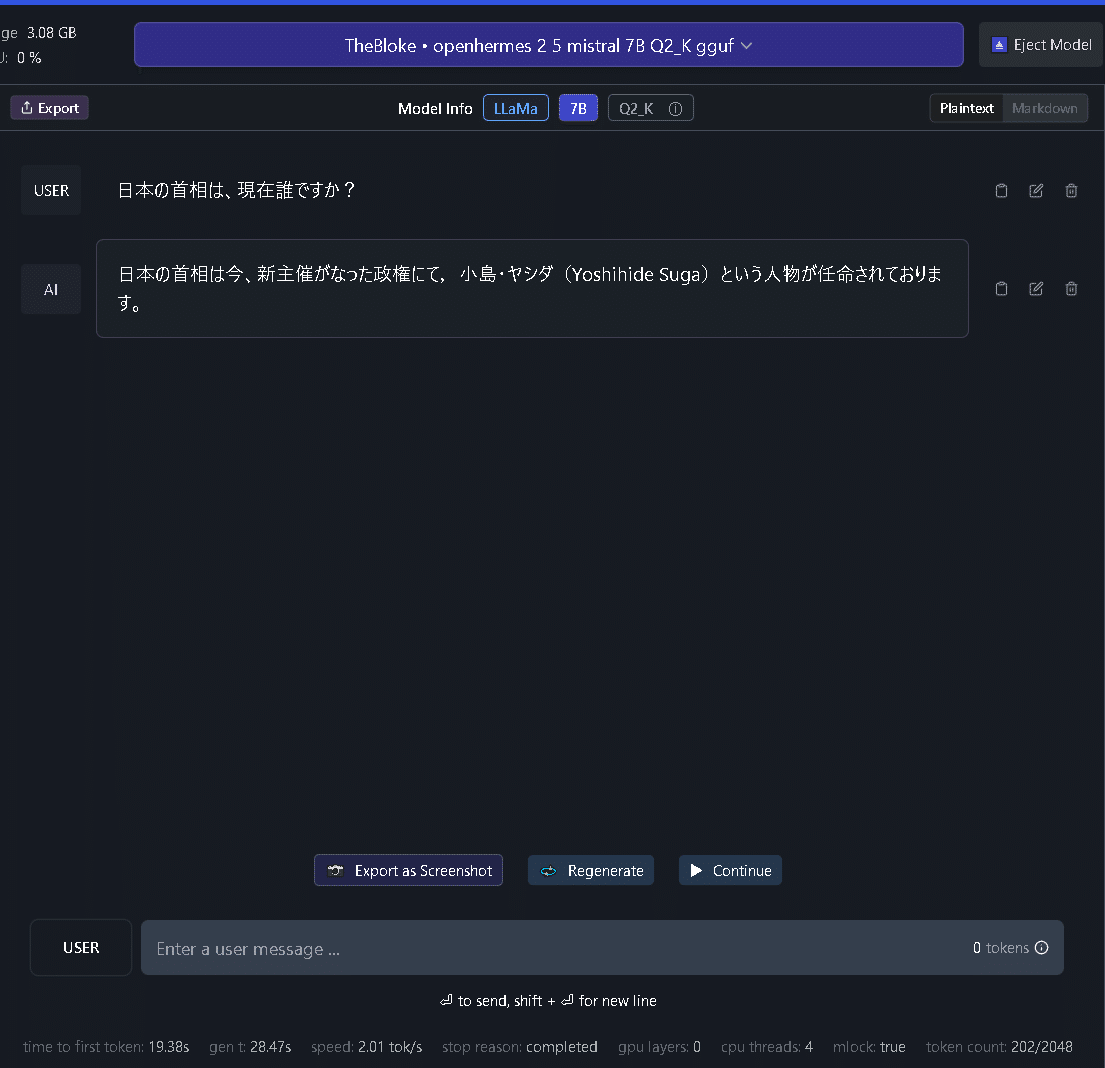Copy the AI response to clipboard

pyautogui.click(x=1001, y=288)
